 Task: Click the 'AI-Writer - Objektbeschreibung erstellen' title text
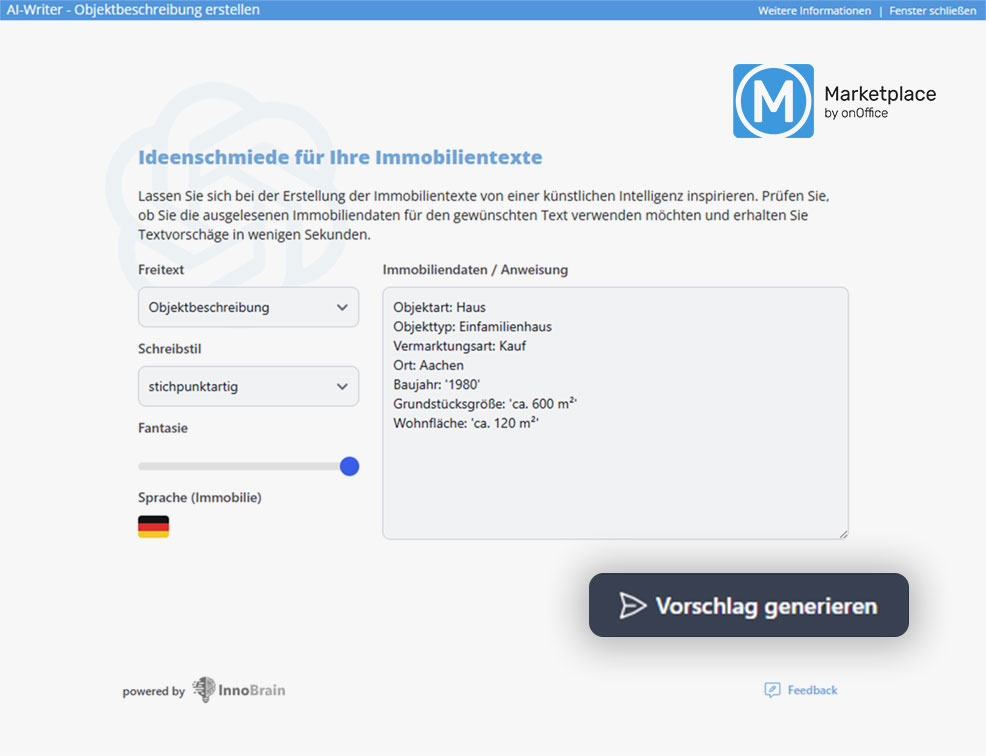(x=132, y=10)
